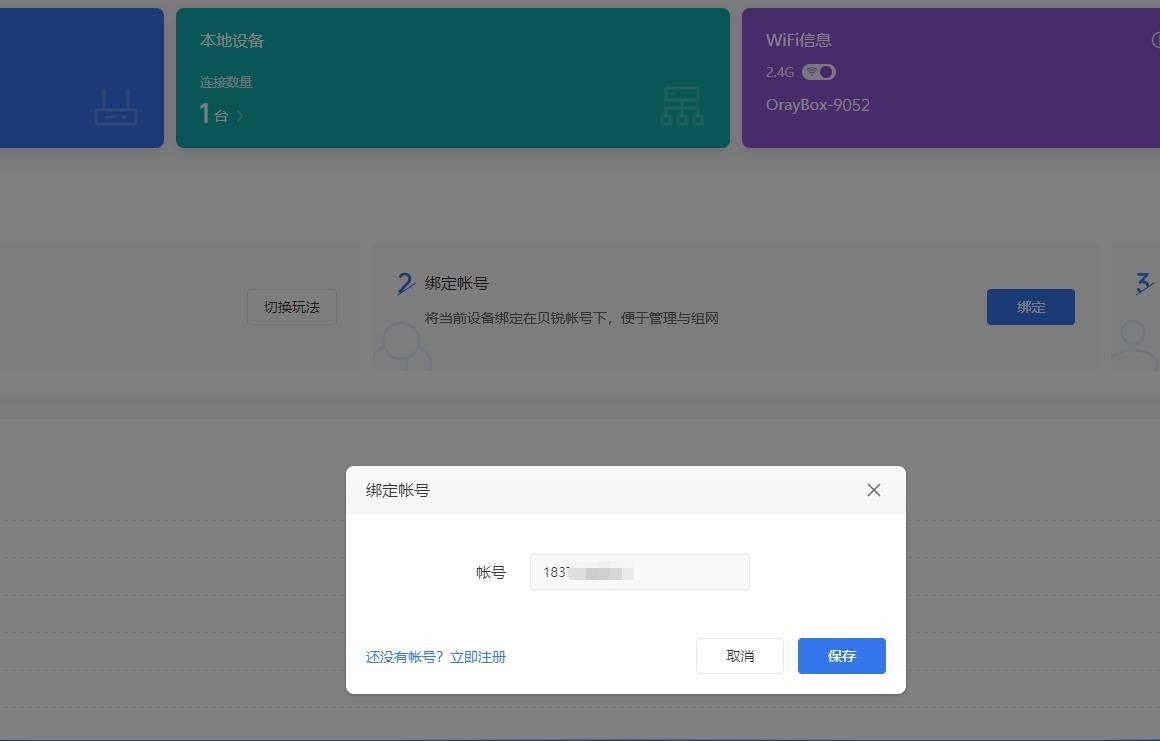This screenshot has height=741, width=1160.
Task: Click the 绑定帐号 step heading
Action: [x=457, y=284]
